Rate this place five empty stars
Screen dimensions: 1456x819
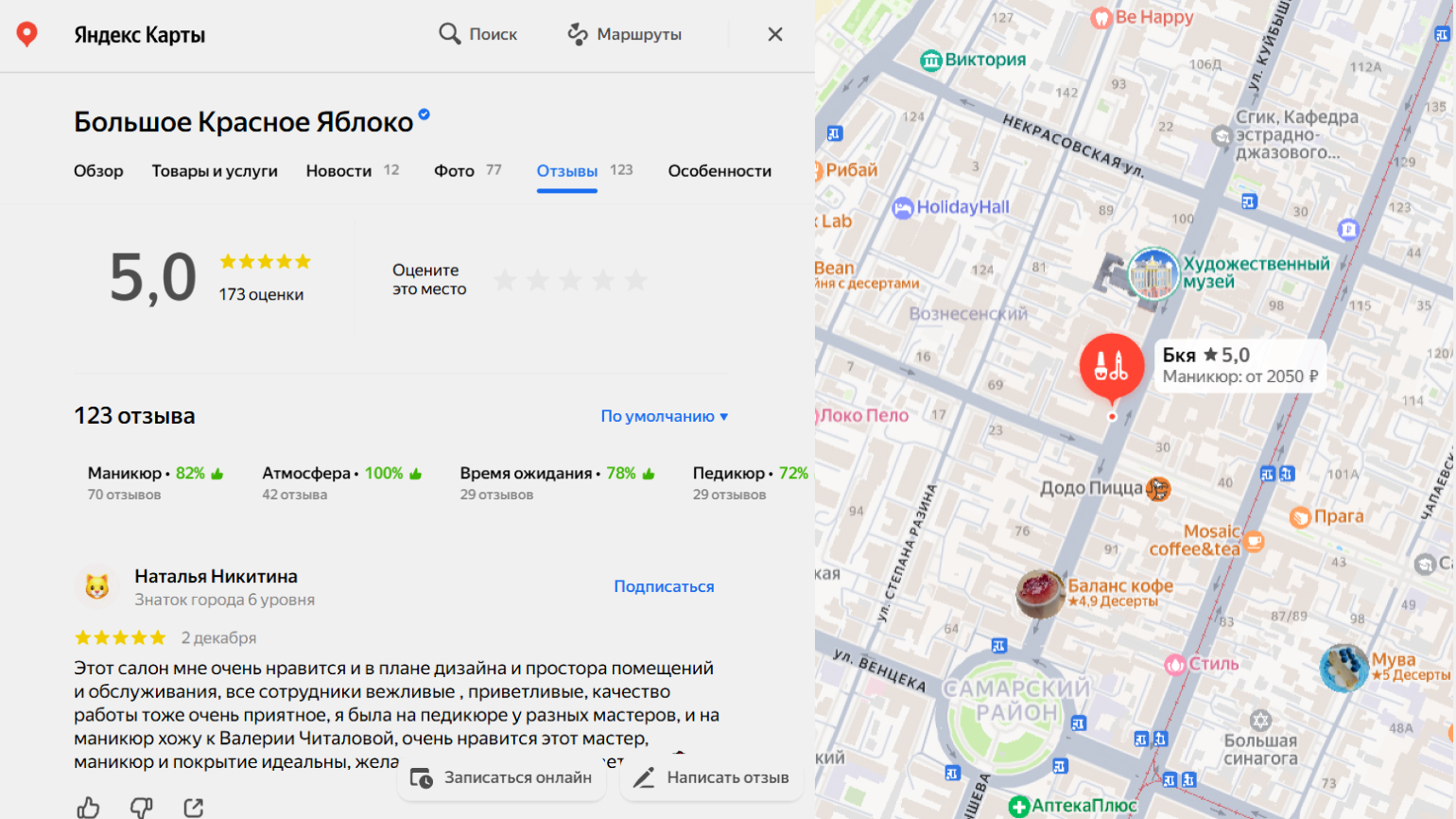point(636,280)
